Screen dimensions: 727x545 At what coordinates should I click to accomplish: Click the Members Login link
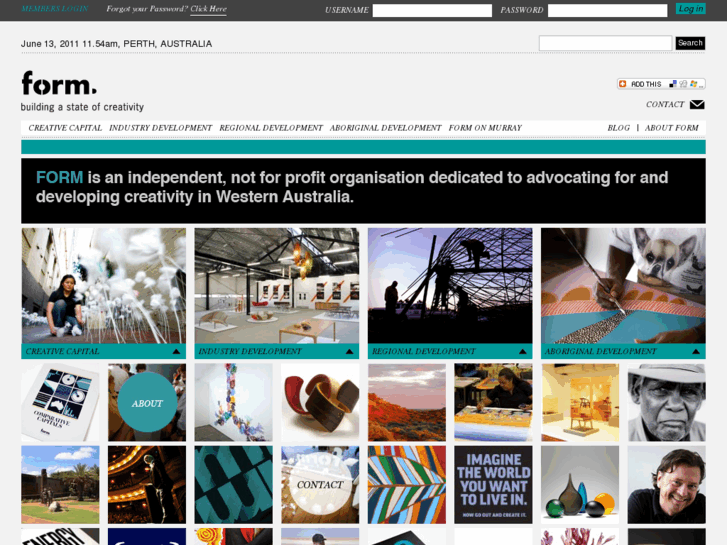[55, 9]
